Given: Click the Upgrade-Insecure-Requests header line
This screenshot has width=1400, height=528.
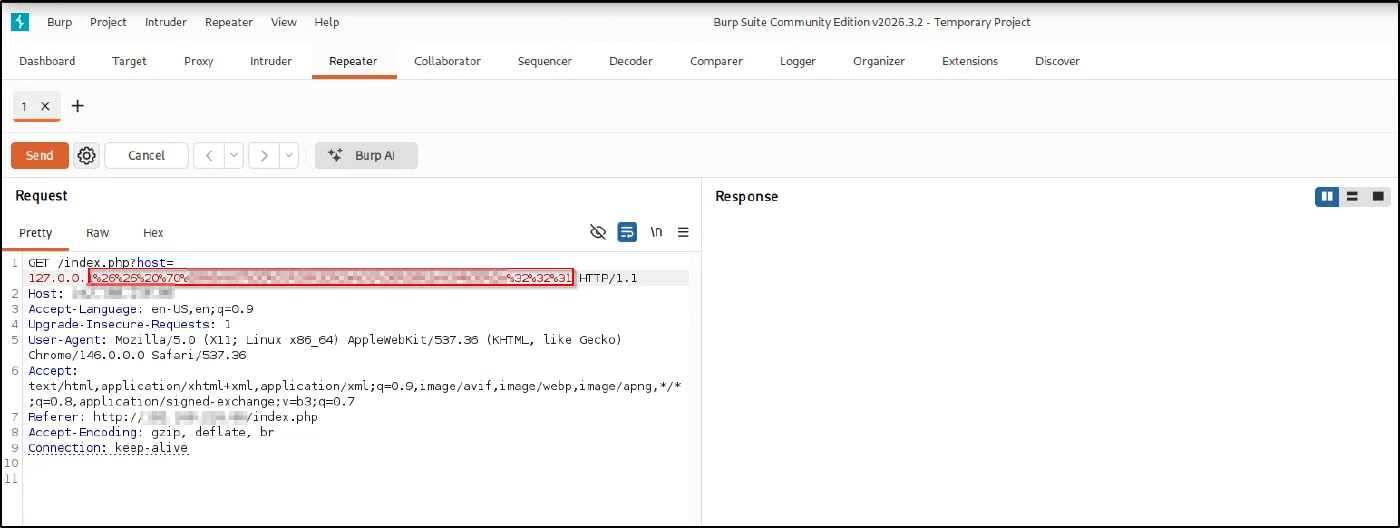Looking at the screenshot, I should (x=130, y=324).
